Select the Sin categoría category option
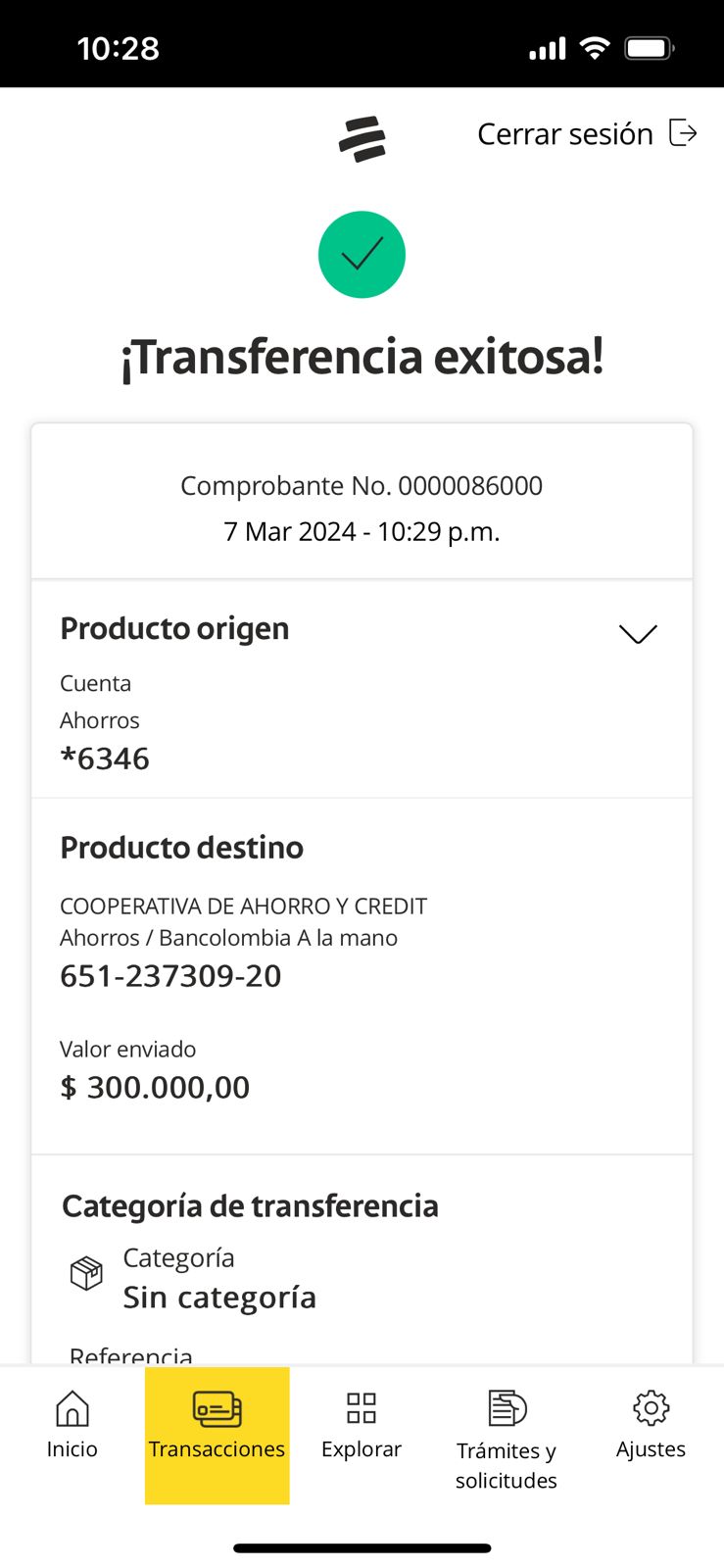The height and width of the screenshot is (1568, 724). (x=219, y=1298)
